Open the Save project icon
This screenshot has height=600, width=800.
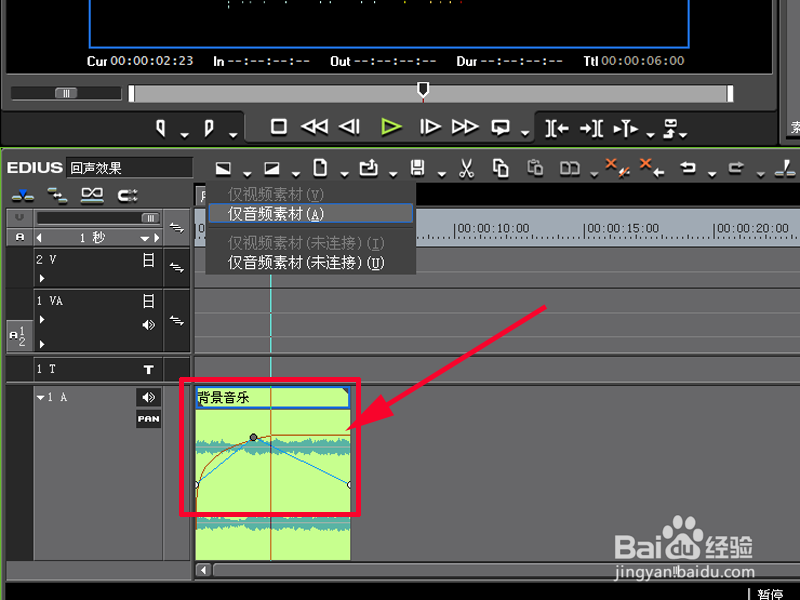[x=417, y=167]
